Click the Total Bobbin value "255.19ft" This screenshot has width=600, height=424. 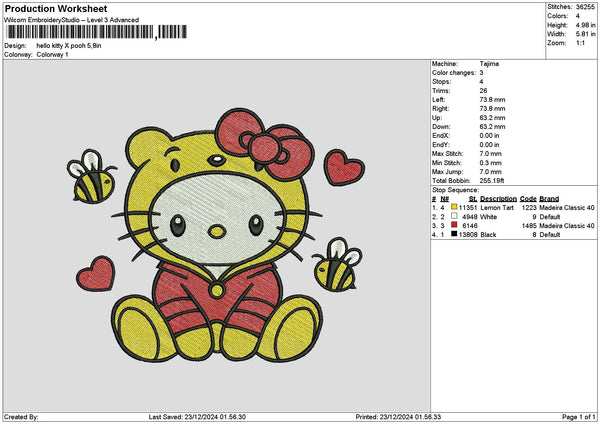click(x=492, y=181)
